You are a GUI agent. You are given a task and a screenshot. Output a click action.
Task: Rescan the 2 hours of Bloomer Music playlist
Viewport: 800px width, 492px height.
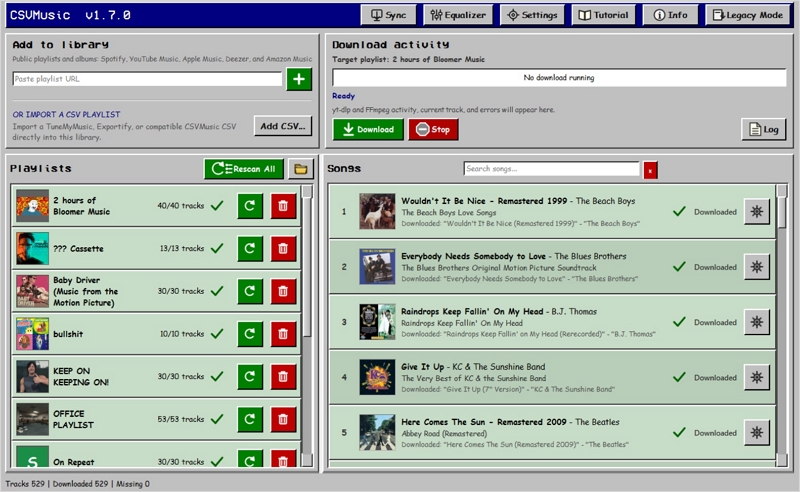pos(250,206)
